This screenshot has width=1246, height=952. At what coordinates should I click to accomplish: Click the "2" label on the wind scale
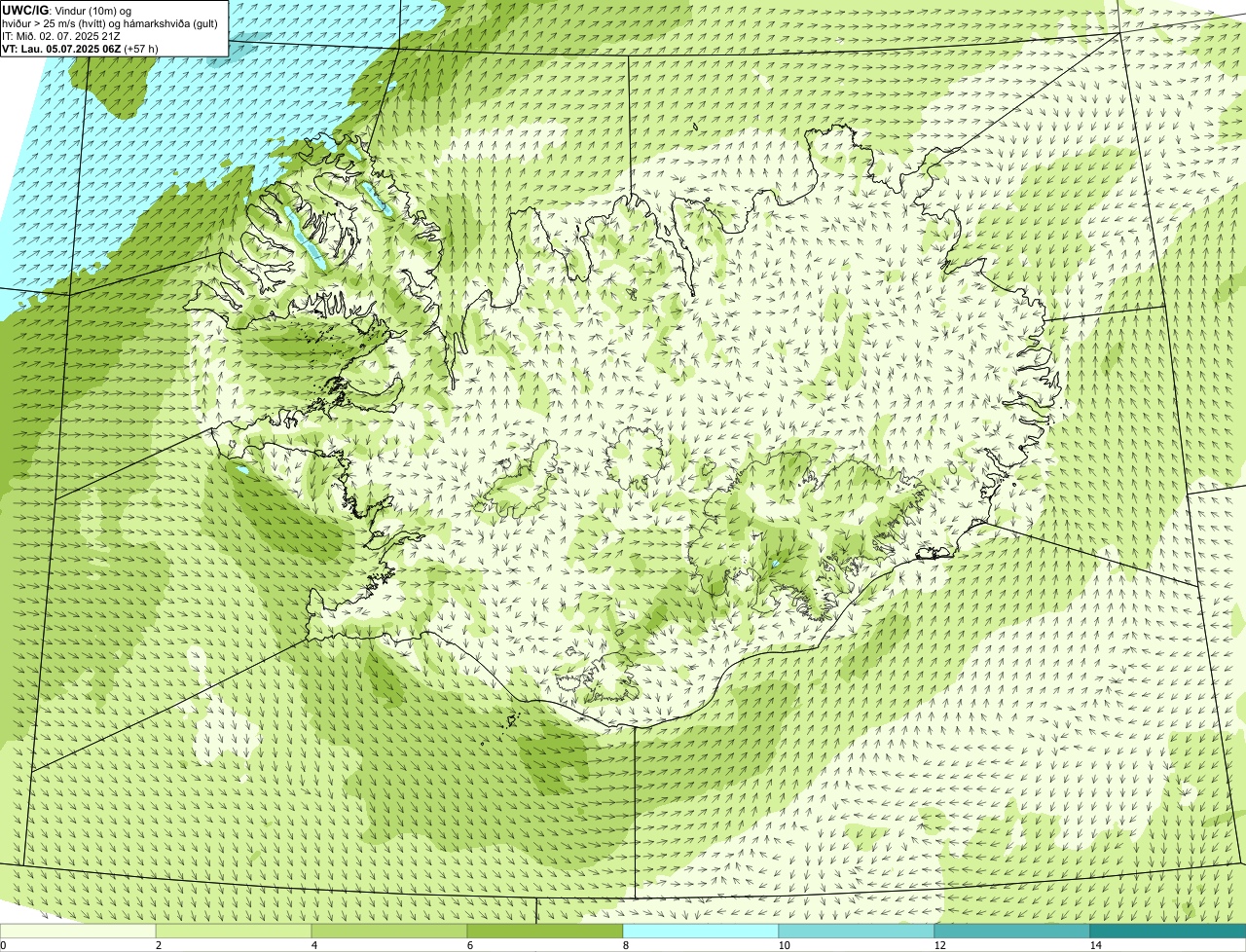click(x=158, y=945)
